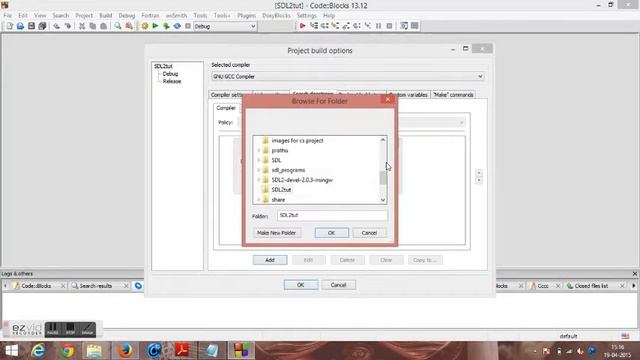Click folder list scroll down arrow
This screenshot has height=360, width=640.
tap(382, 200)
